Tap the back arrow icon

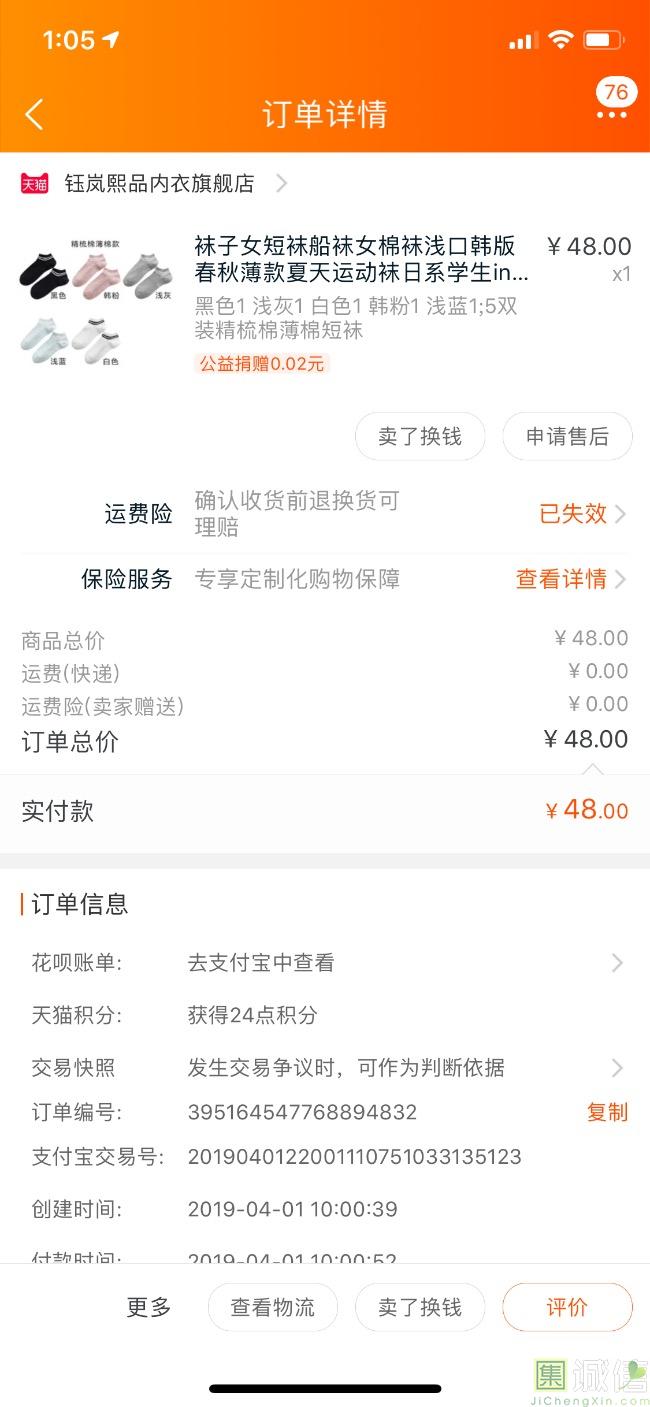[34, 114]
